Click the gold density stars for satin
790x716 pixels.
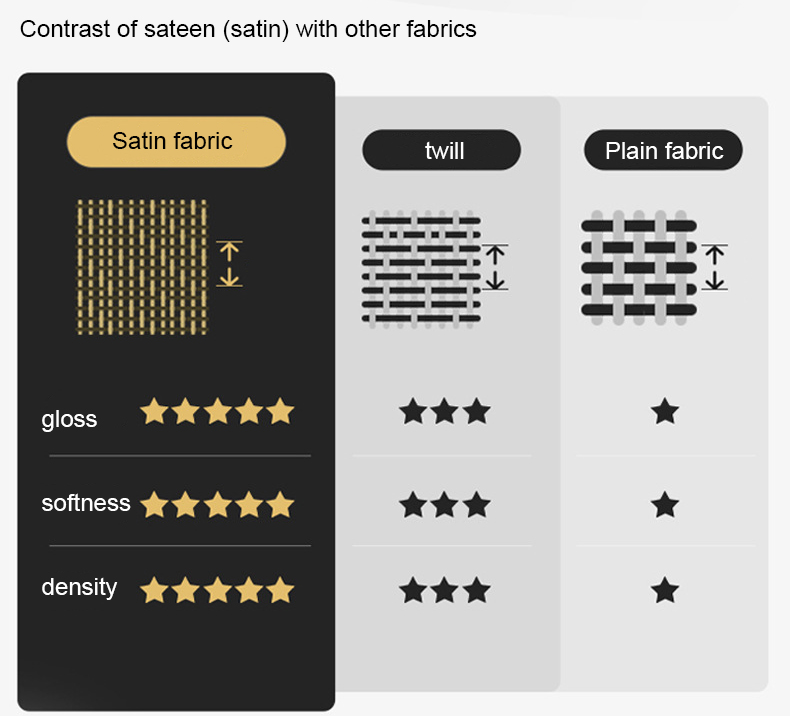click(217, 590)
